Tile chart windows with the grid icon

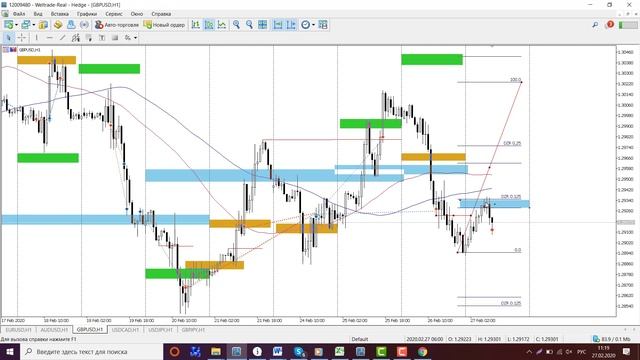coord(262,25)
